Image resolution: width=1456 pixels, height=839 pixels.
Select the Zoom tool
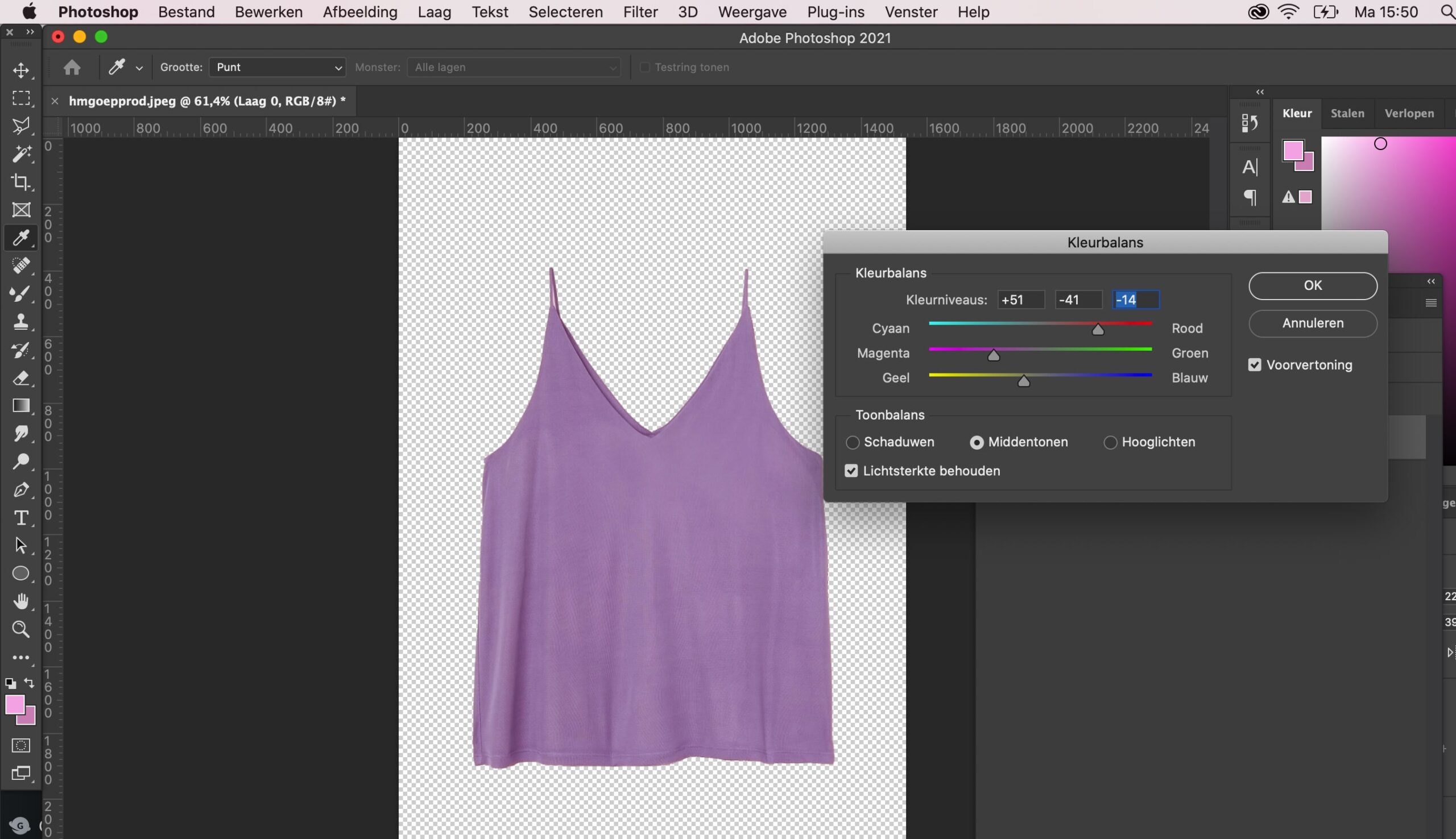pyautogui.click(x=21, y=629)
